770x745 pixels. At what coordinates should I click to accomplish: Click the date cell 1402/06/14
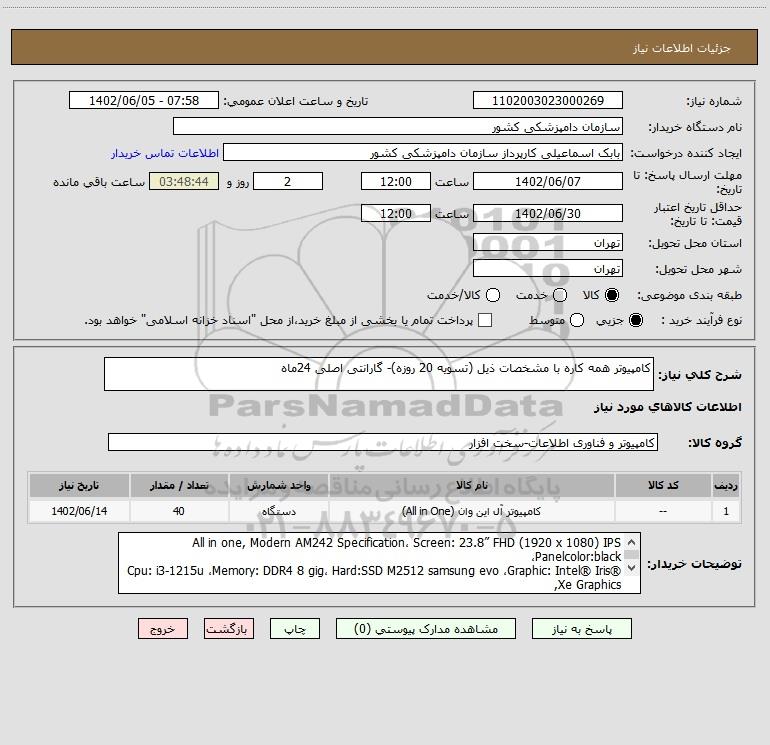[x=79, y=511]
